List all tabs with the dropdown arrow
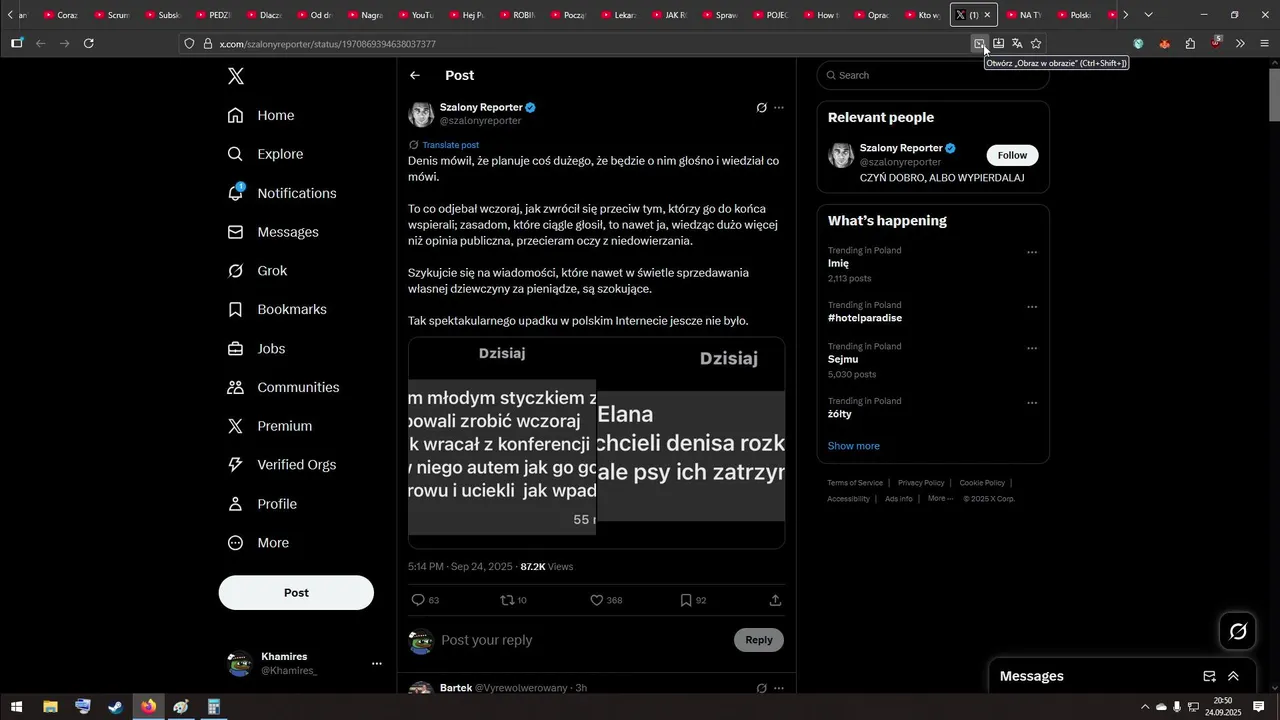The image size is (1280, 720). 1148,15
